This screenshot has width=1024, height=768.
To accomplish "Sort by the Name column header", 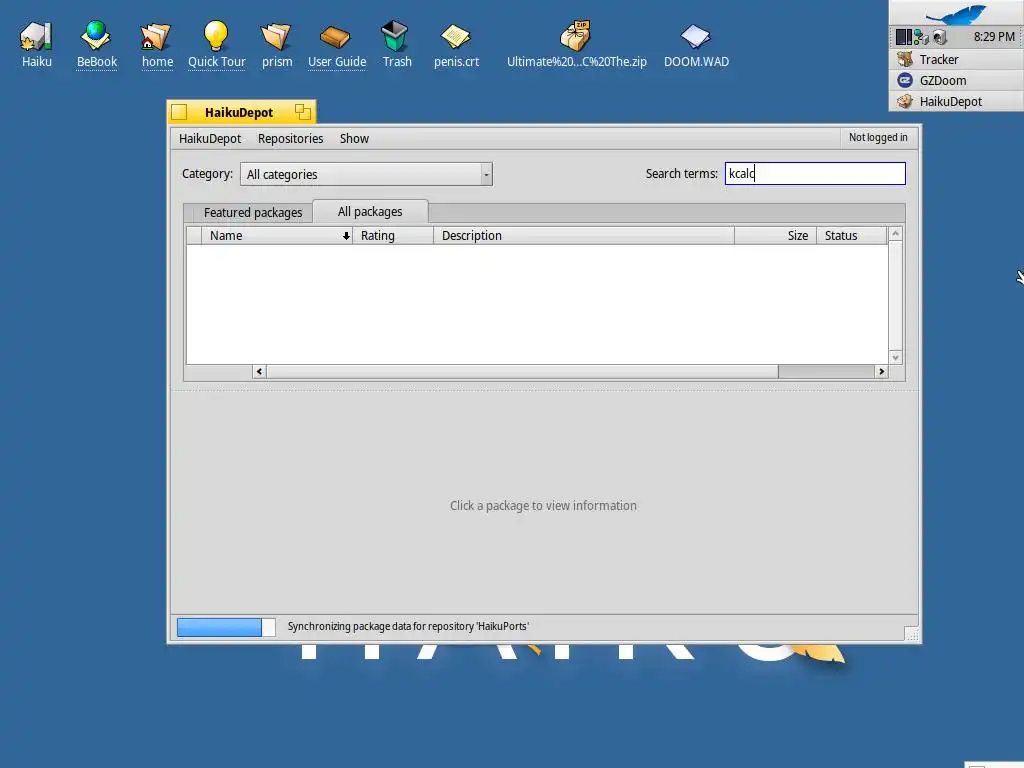I will tap(277, 236).
